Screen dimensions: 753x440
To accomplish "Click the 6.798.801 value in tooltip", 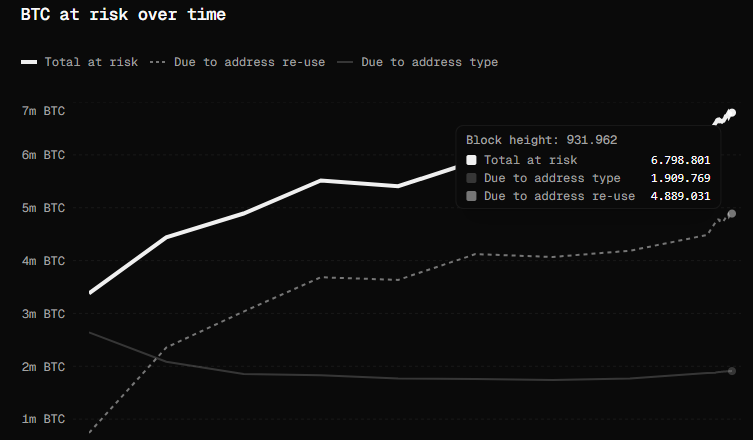I will [680, 160].
